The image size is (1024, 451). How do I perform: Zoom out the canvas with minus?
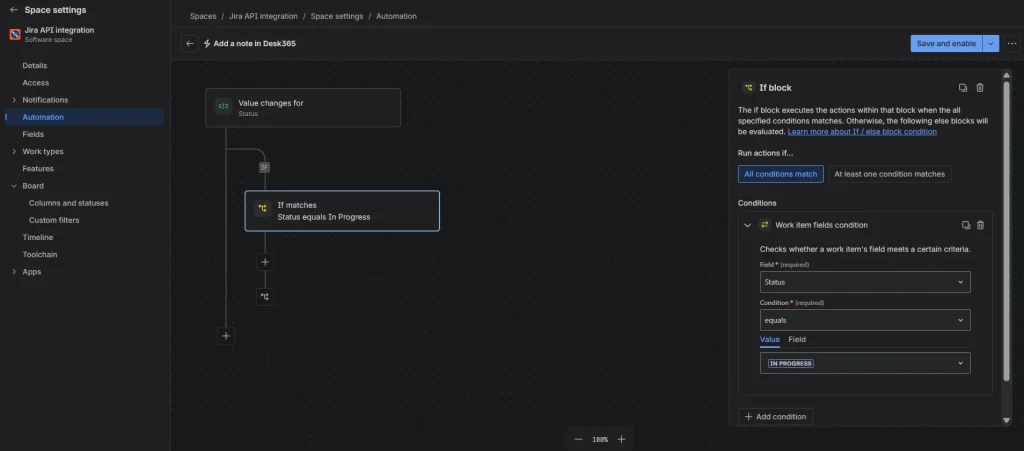point(578,439)
